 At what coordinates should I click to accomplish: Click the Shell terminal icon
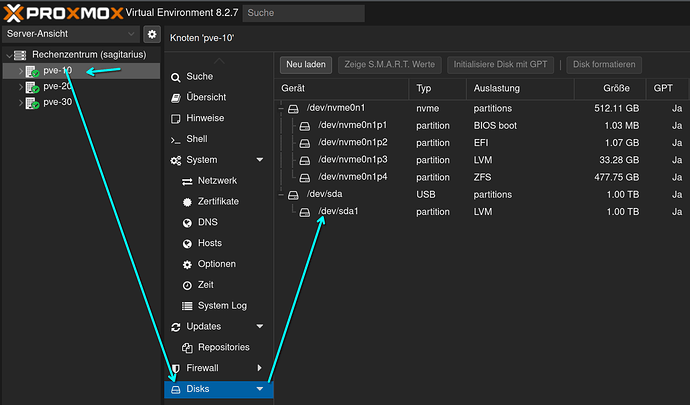tap(176, 140)
